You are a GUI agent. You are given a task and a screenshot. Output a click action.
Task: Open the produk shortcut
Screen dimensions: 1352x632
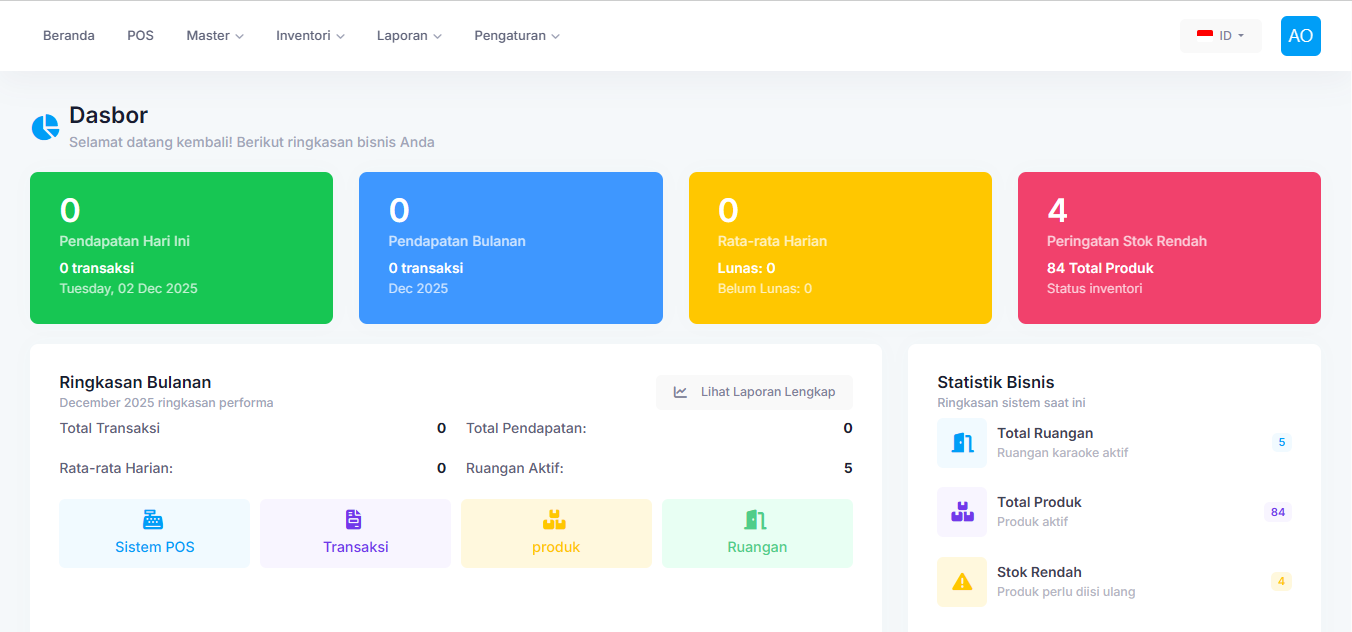pos(556,533)
